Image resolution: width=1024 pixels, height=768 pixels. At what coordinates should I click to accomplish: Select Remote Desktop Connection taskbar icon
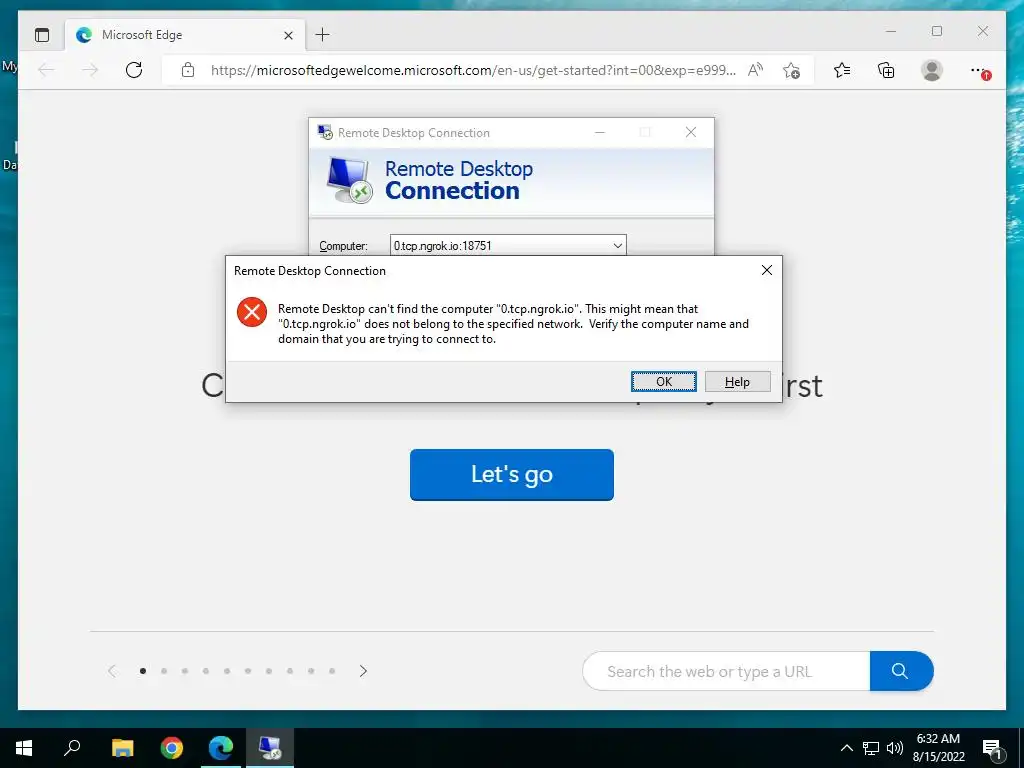click(270, 748)
